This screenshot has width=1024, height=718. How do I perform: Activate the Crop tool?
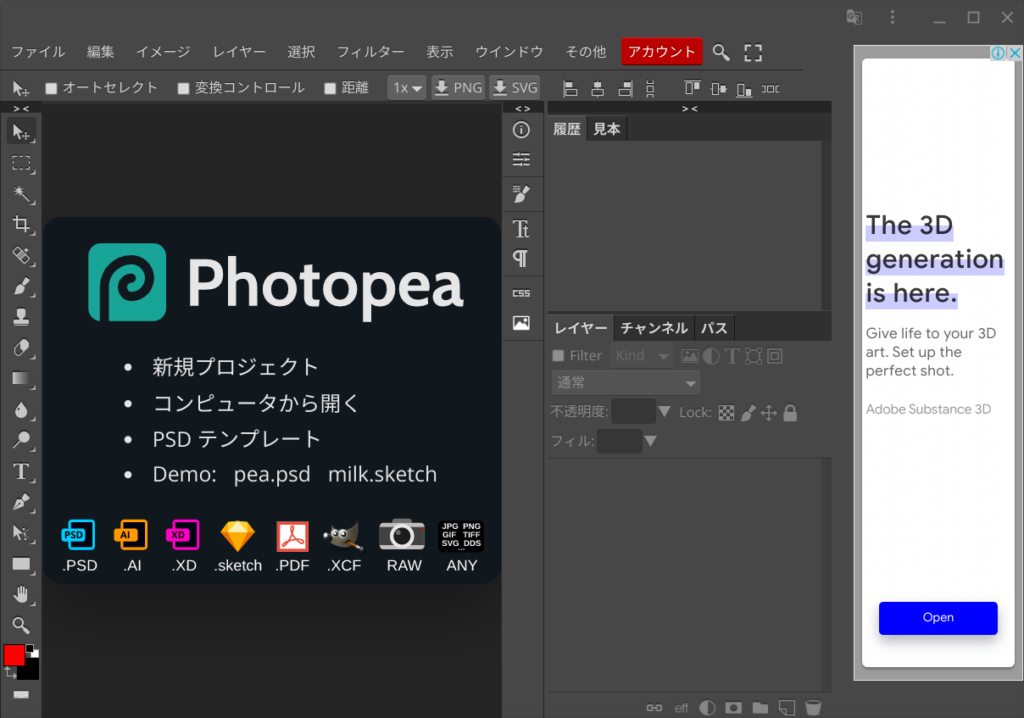(x=21, y=225)
